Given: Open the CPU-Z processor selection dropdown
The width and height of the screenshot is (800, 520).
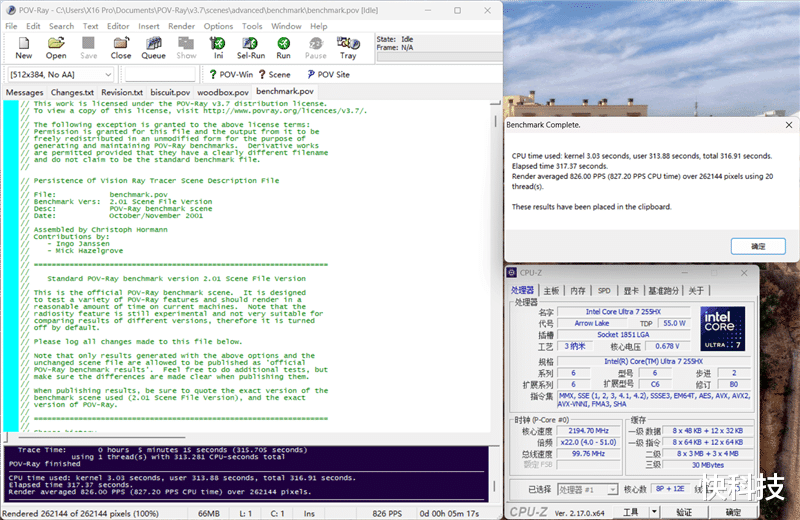Looking at the screenshot, I should tap(588, 489).
